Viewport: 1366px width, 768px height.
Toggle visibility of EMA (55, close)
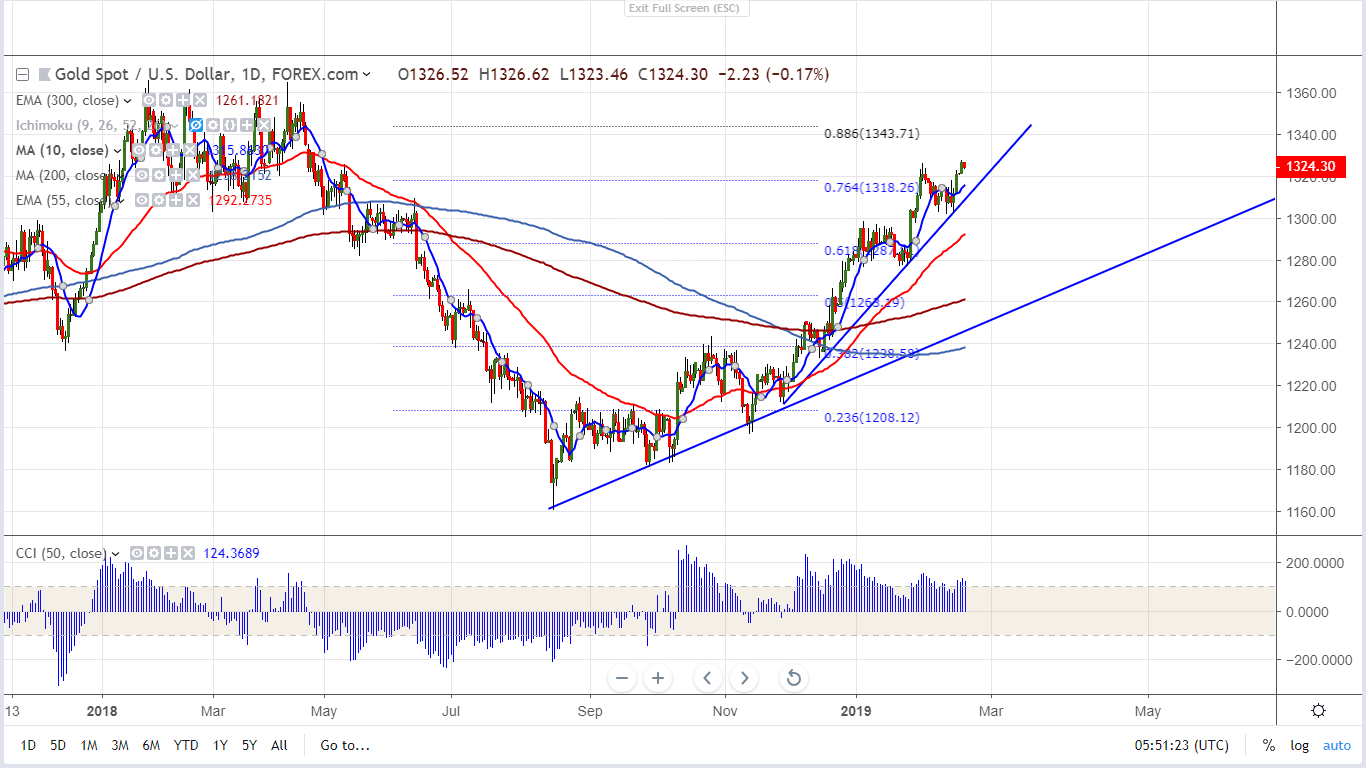(142, 200)
